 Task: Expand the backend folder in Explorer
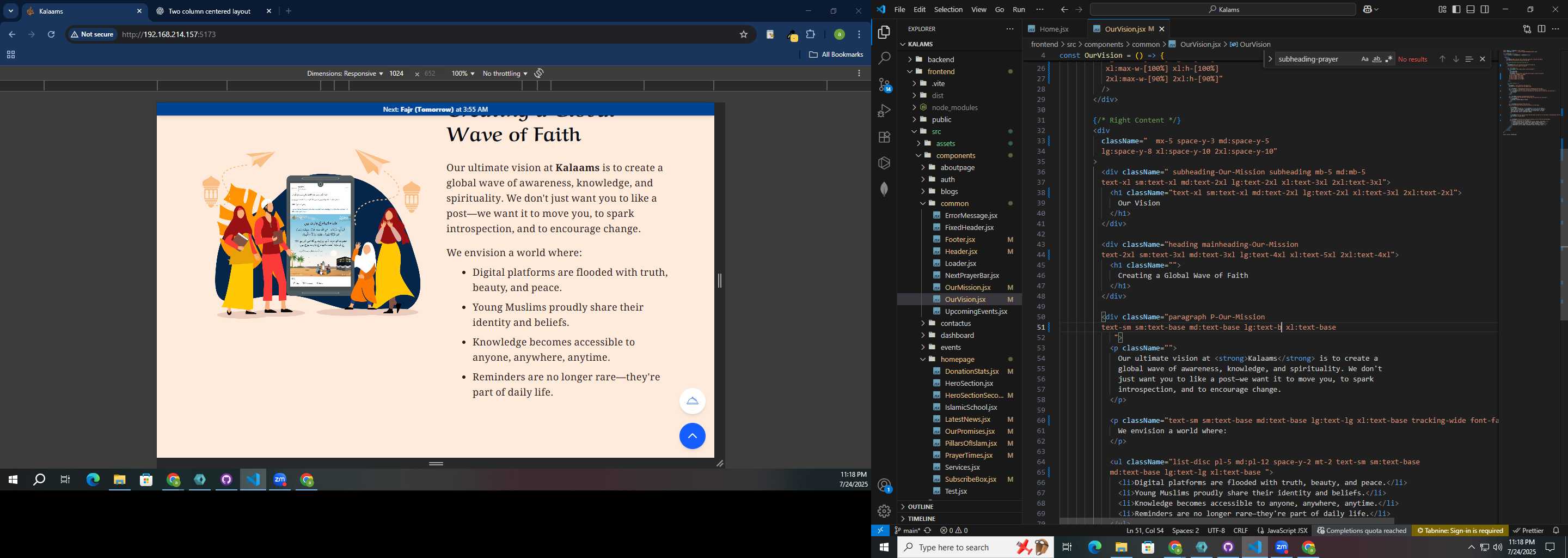coord(940,59)
